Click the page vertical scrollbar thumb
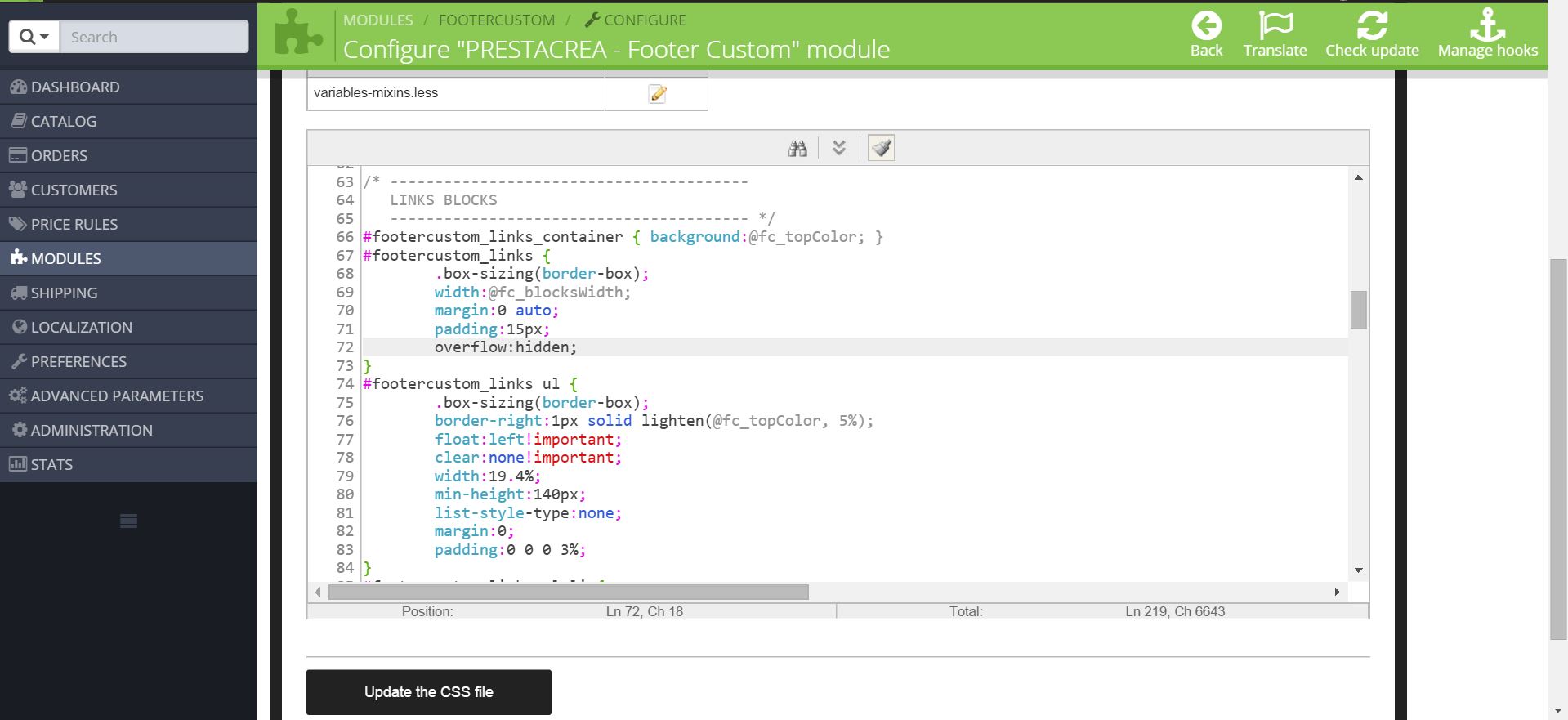 pyautogui.click(x=1559, y=449)
